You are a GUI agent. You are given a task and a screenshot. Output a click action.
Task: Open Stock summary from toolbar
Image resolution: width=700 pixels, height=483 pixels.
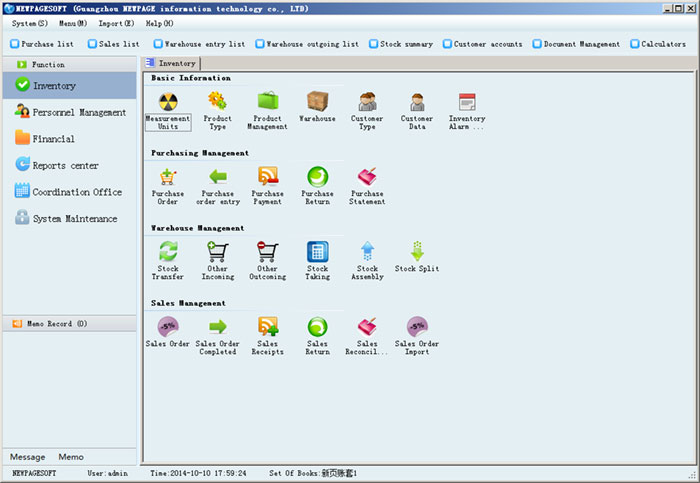click(400, 44)
